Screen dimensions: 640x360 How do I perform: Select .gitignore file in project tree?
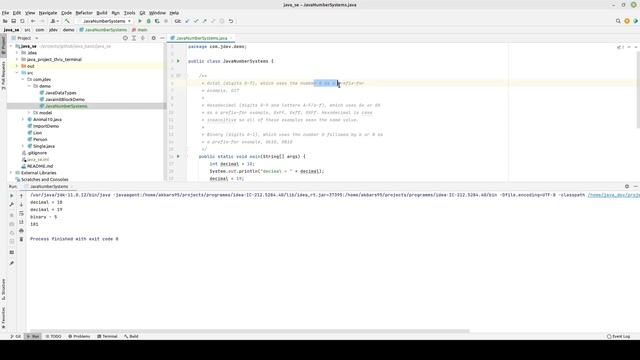(37, 153)
